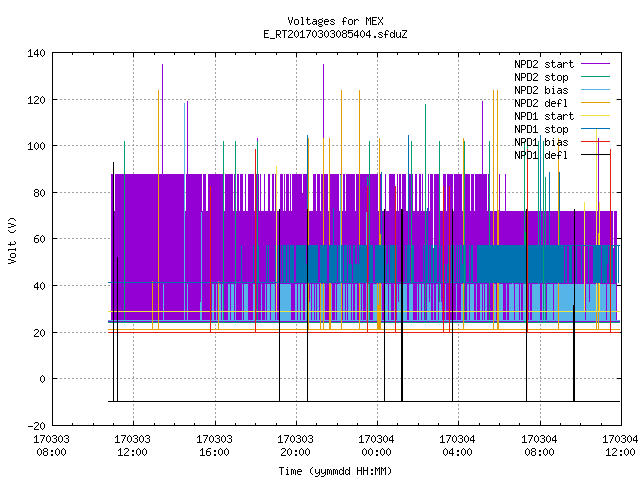The width and height of the screenshot is (640, 480).
Task: Click the 'Voltages for MEX' chart title
Action: (x=336, y=21)
